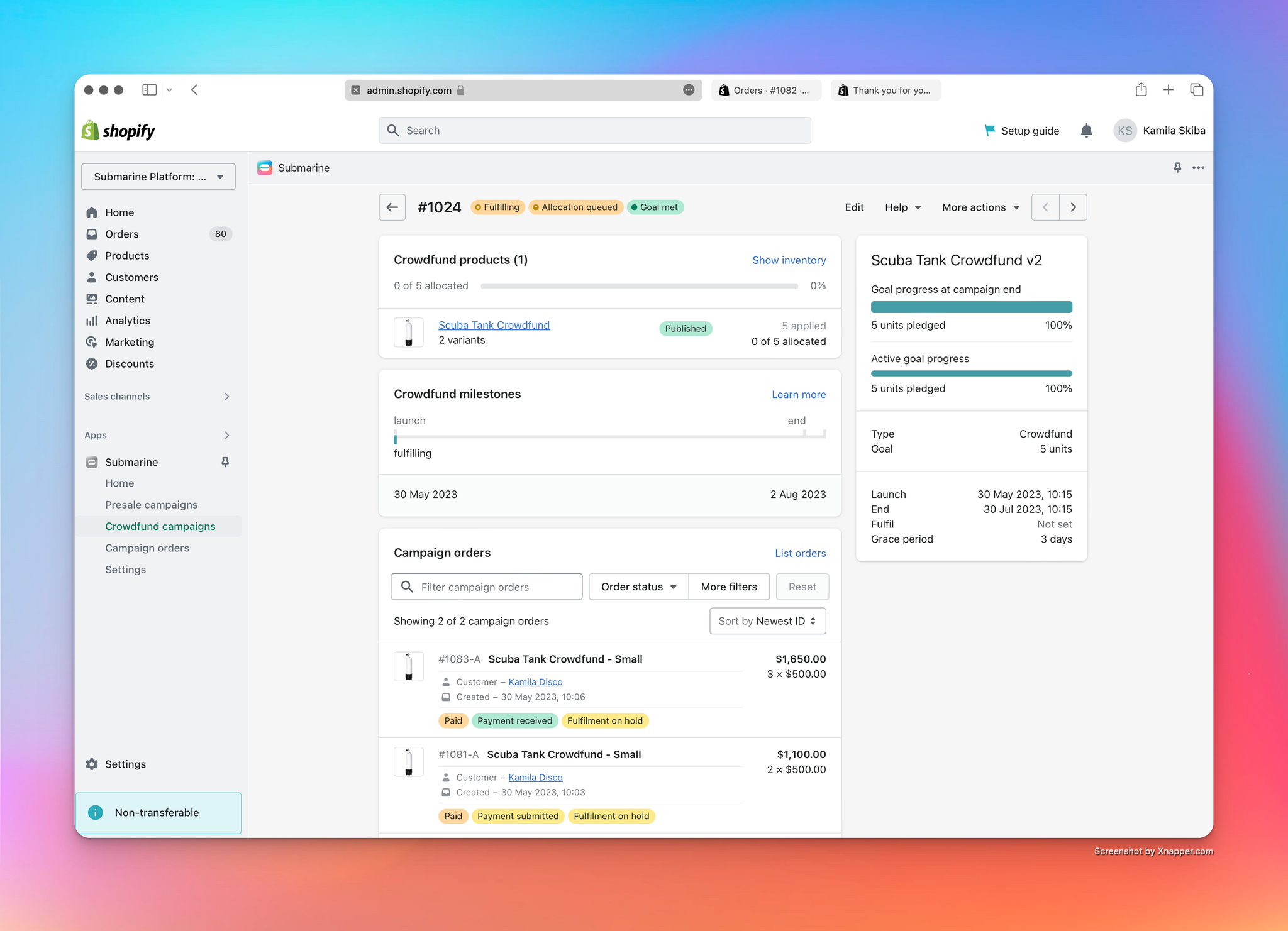This screenshot has height=931, width=1288.
Task: Click the Discounts icon in left navigation
Action: click(x=92, y=362)
